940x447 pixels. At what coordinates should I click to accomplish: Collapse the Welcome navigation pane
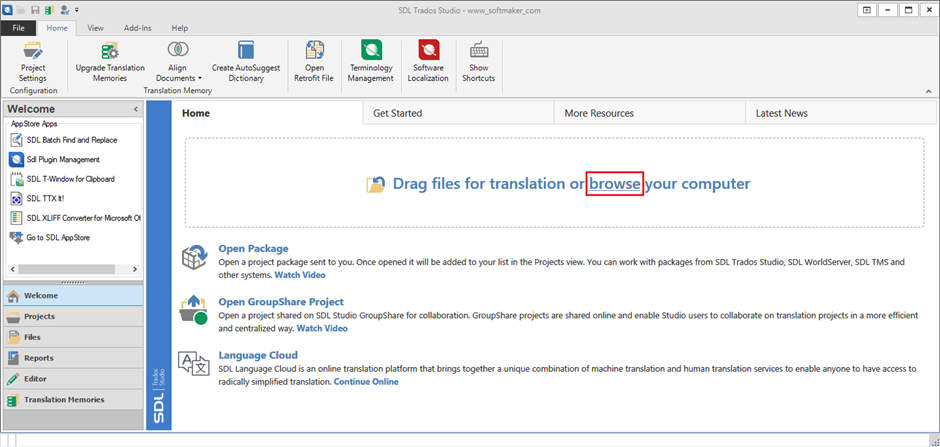pyautogui.click(x=135, y=109)
